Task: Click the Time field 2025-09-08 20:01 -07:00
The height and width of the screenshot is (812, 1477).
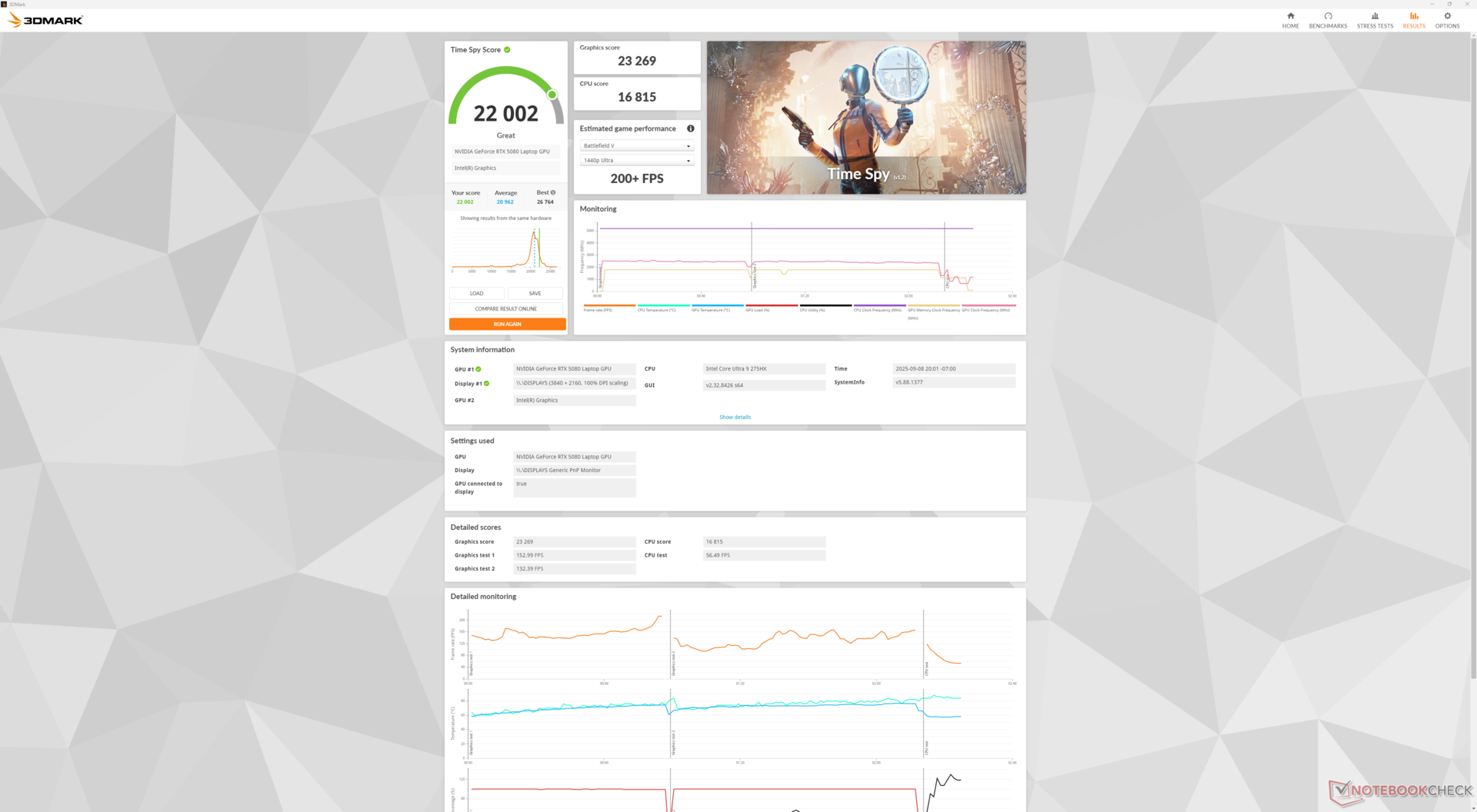Action: [x=954, y=369]
